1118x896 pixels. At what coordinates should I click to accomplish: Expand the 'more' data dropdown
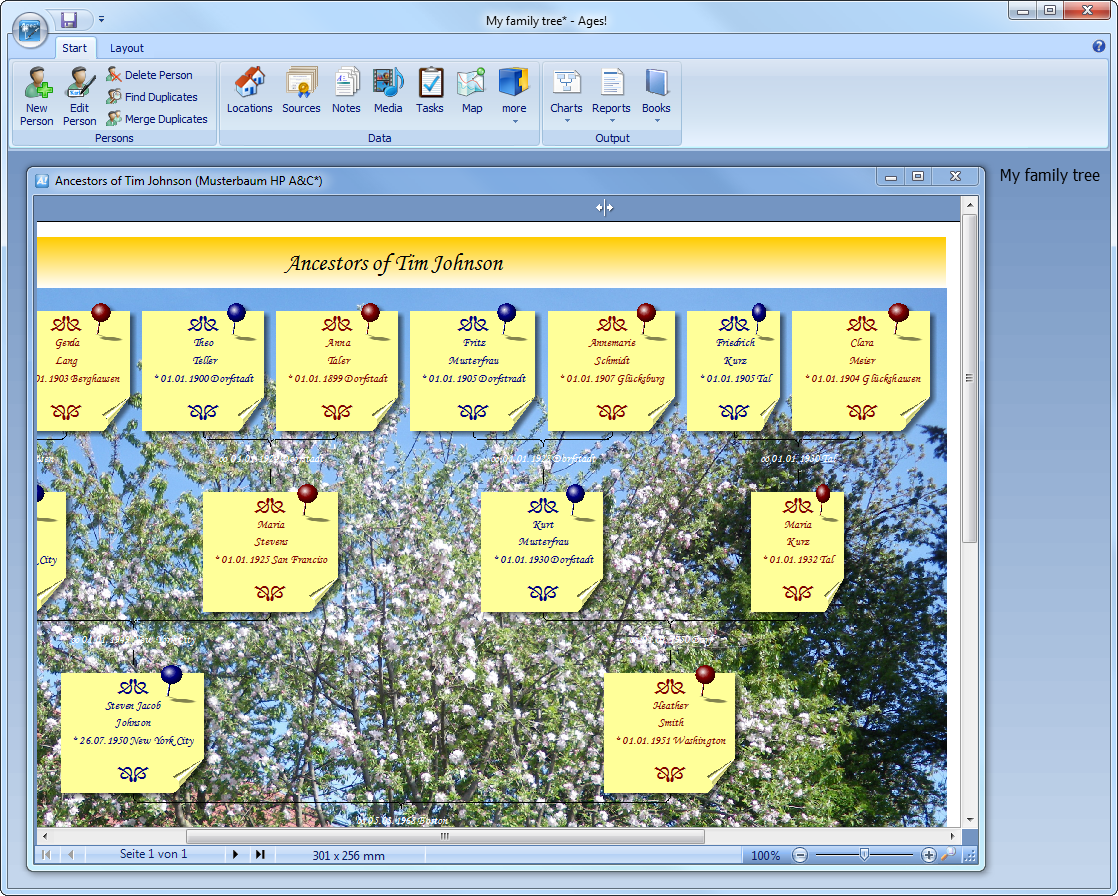click(514, 96)
